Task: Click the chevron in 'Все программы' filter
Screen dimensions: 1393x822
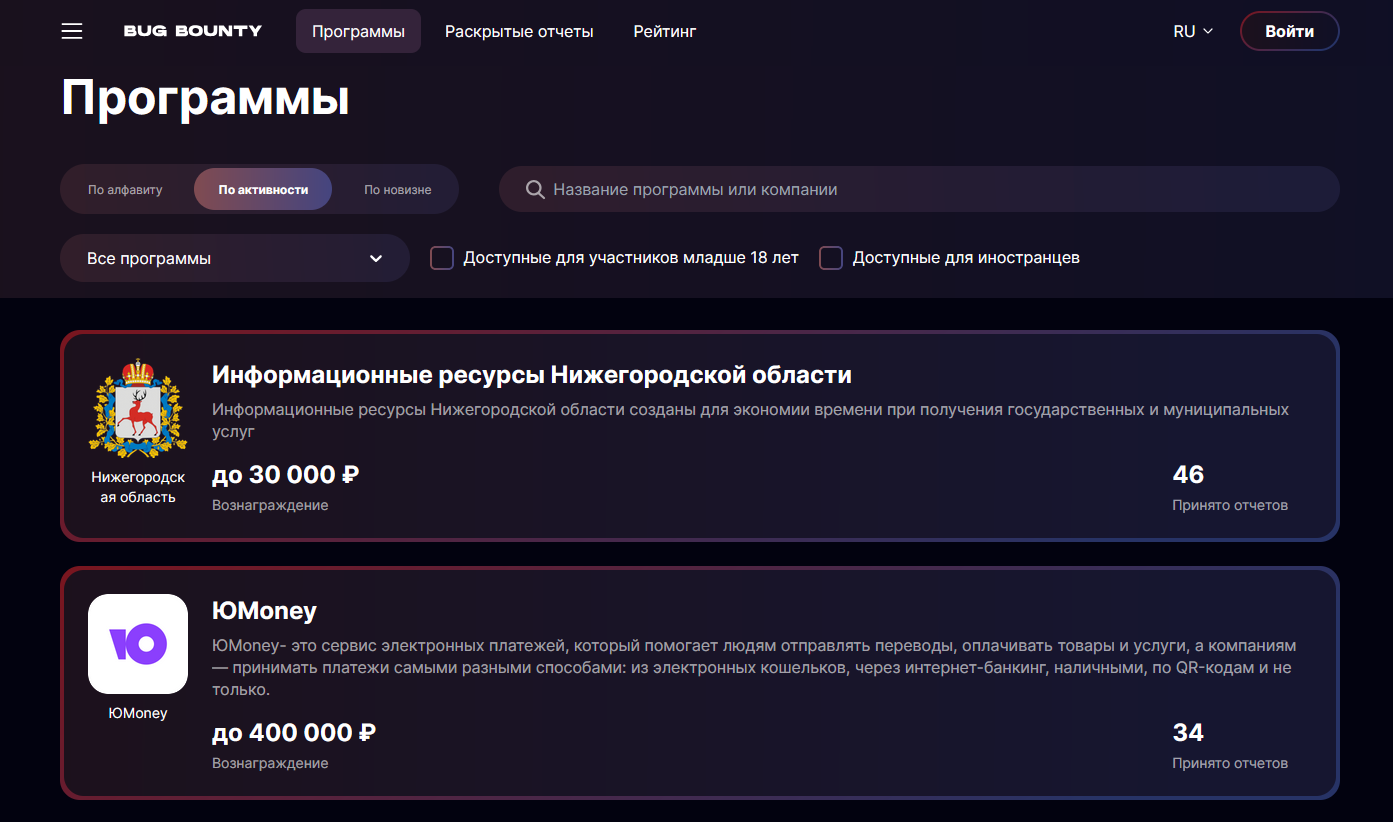Action: click(x=376, y=258)
